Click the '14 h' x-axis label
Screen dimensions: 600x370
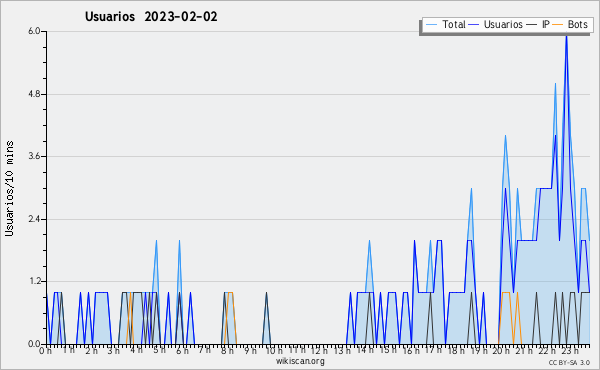coord(365,351)
